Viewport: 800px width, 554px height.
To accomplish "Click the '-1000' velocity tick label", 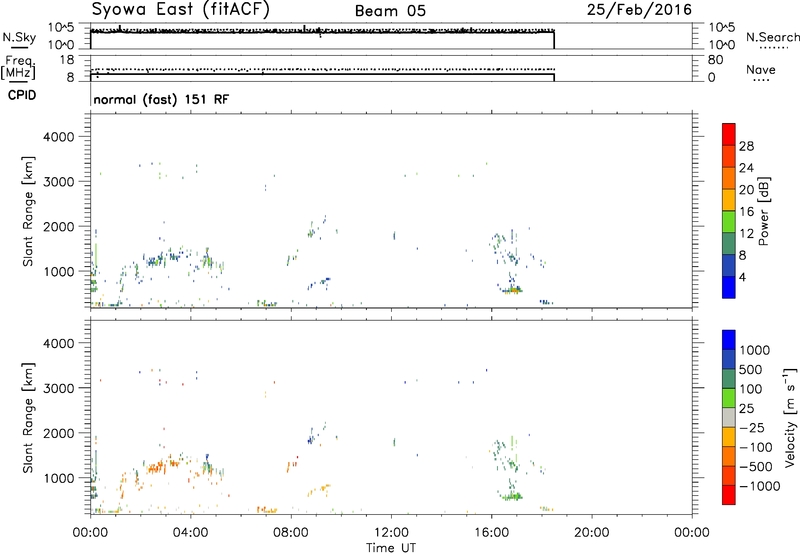I will click(759, 486).
